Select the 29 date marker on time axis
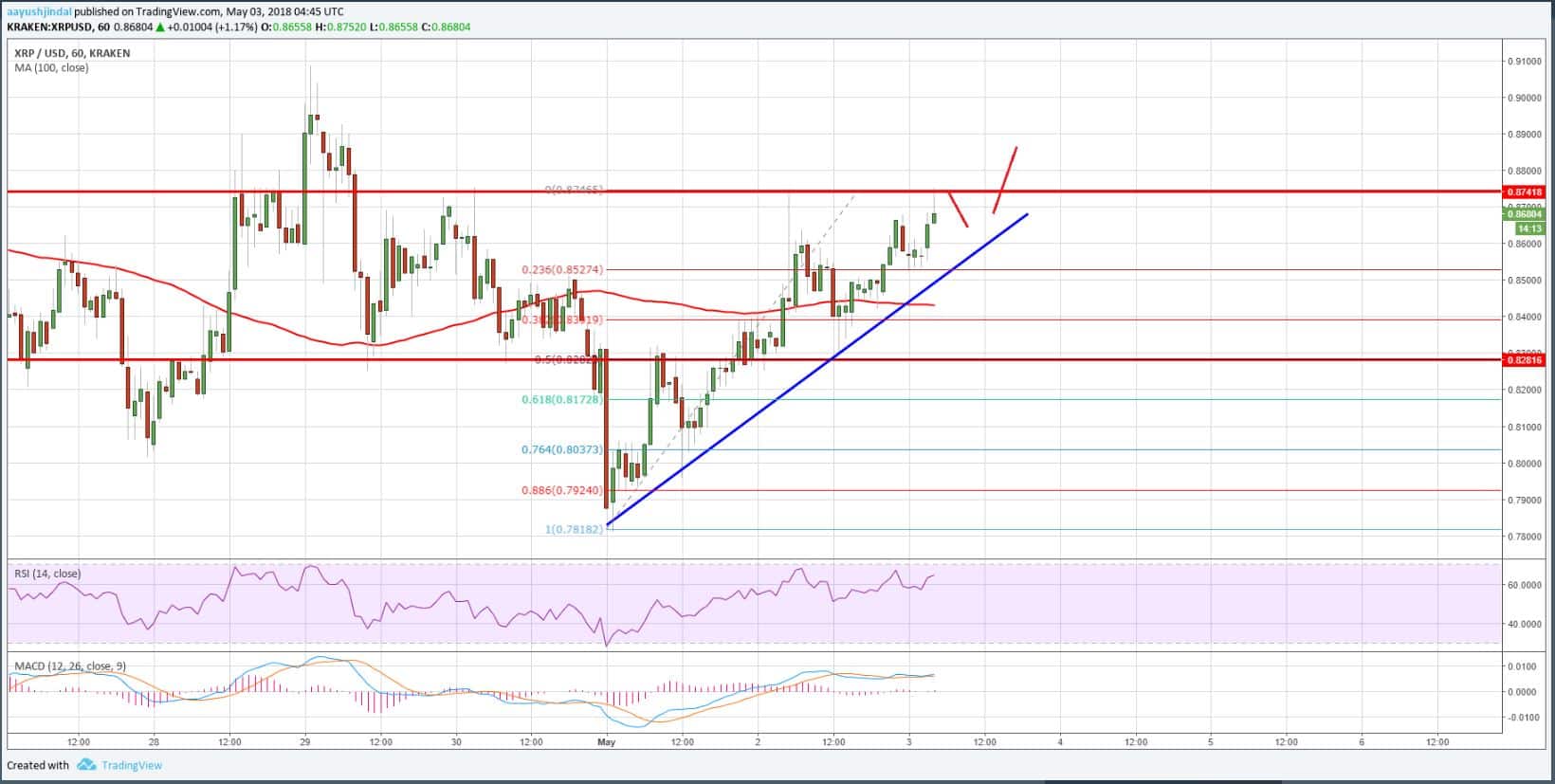This screenshot has width=1555, height=784. coord(304,742)
